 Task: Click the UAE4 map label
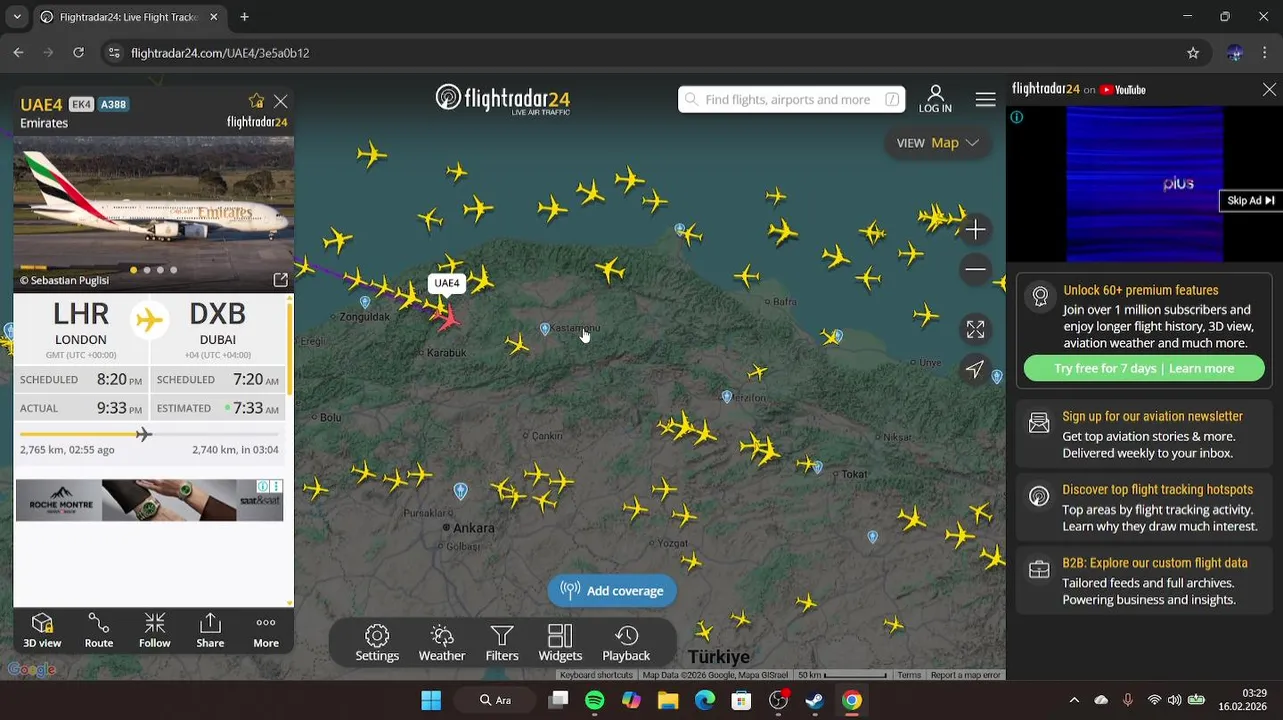point(447,283)
